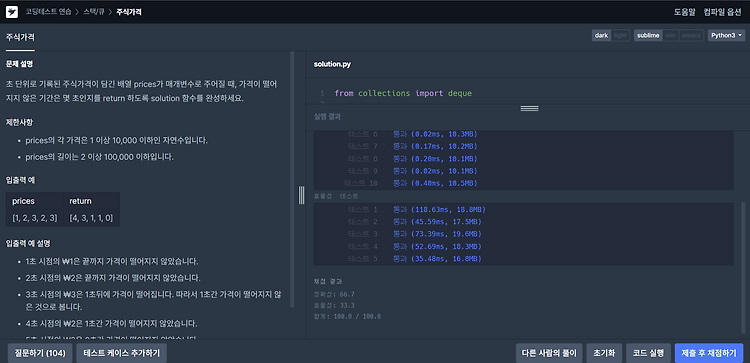Open the Python3 language dropdown

726,35
